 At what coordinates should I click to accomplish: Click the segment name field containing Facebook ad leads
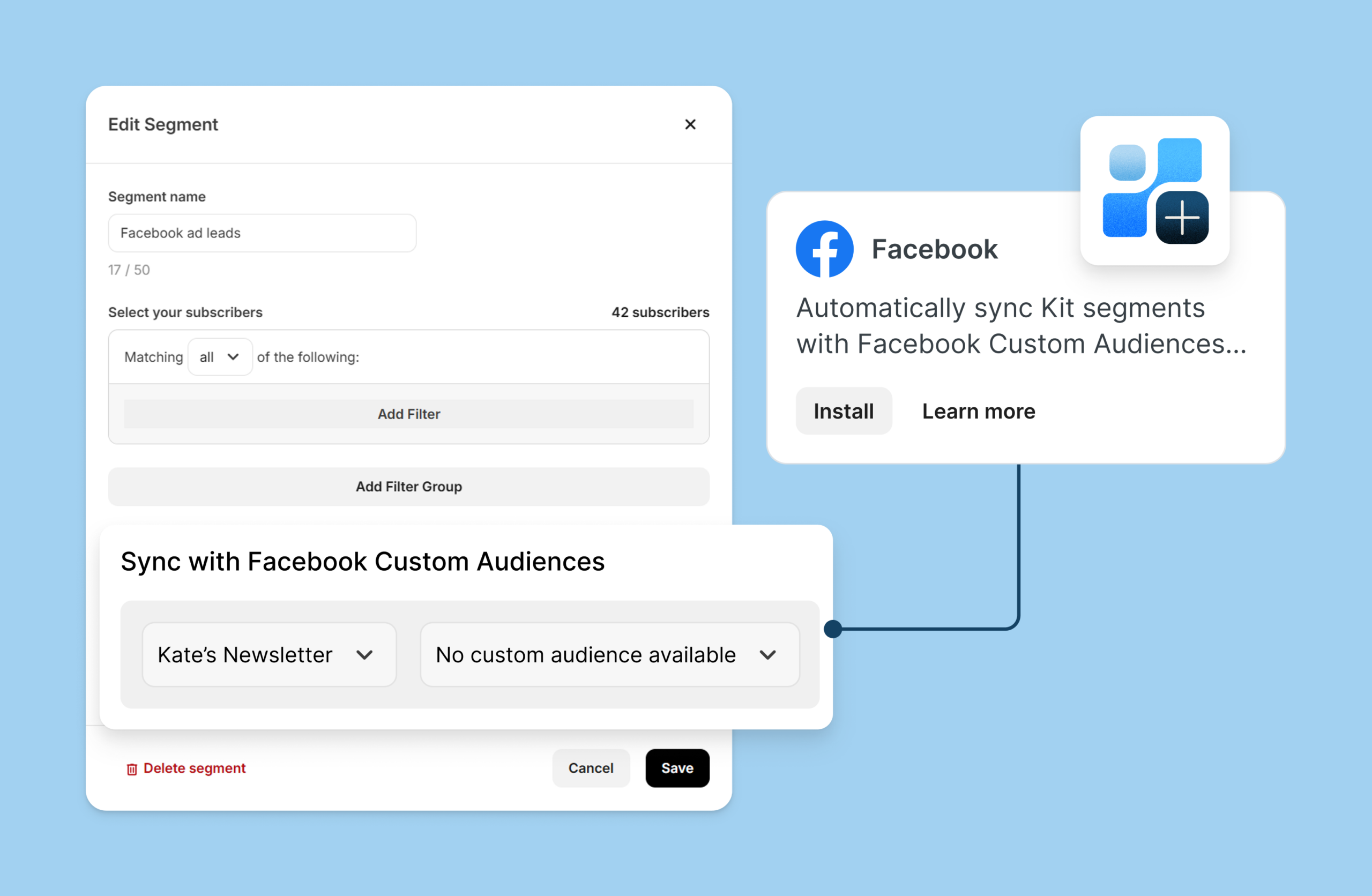click(x=262, y=233)
